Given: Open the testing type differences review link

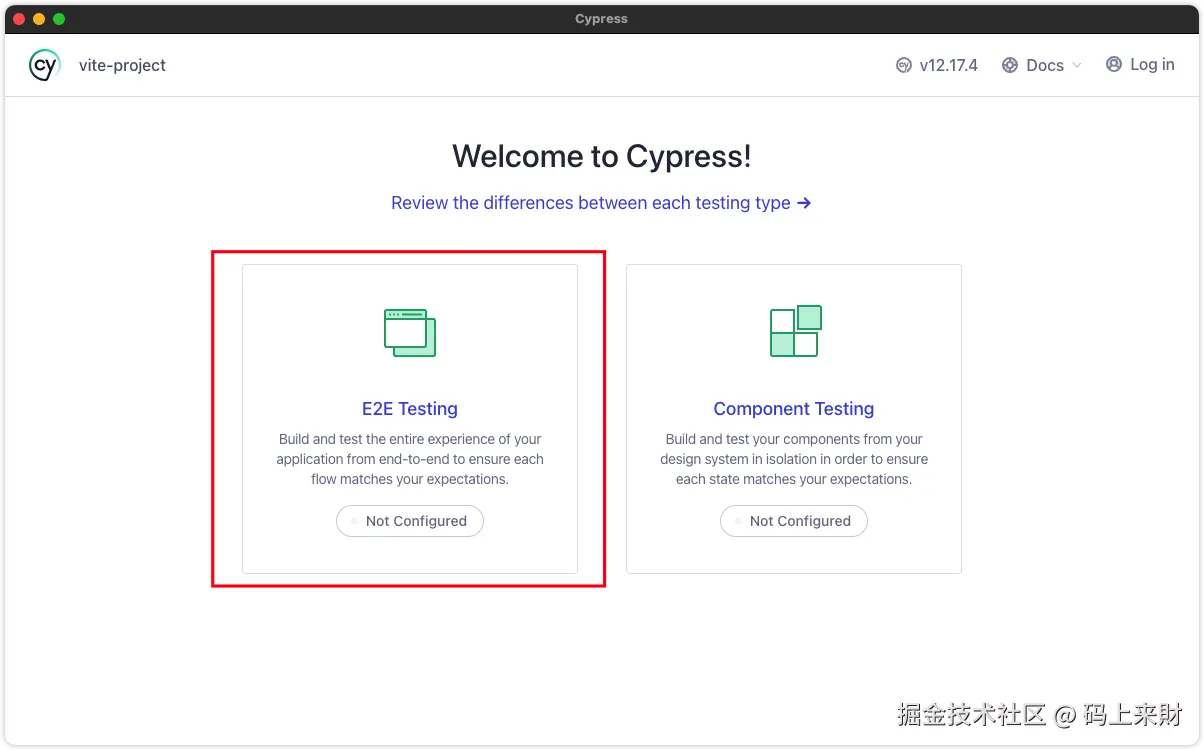Looking at the screenshot, I should tap(601, 203).
